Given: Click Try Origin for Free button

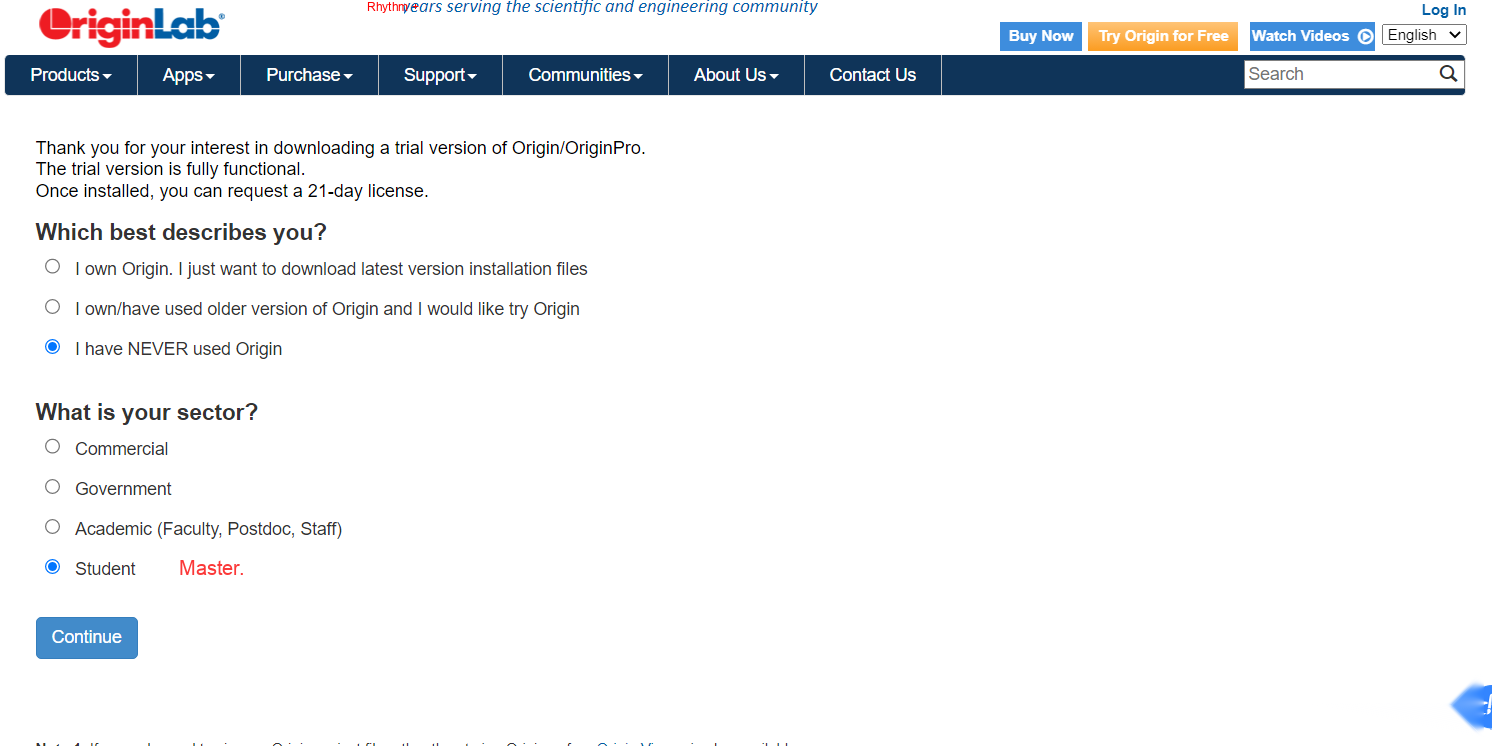Looking at the screenshot, I should click(1163, 36).
